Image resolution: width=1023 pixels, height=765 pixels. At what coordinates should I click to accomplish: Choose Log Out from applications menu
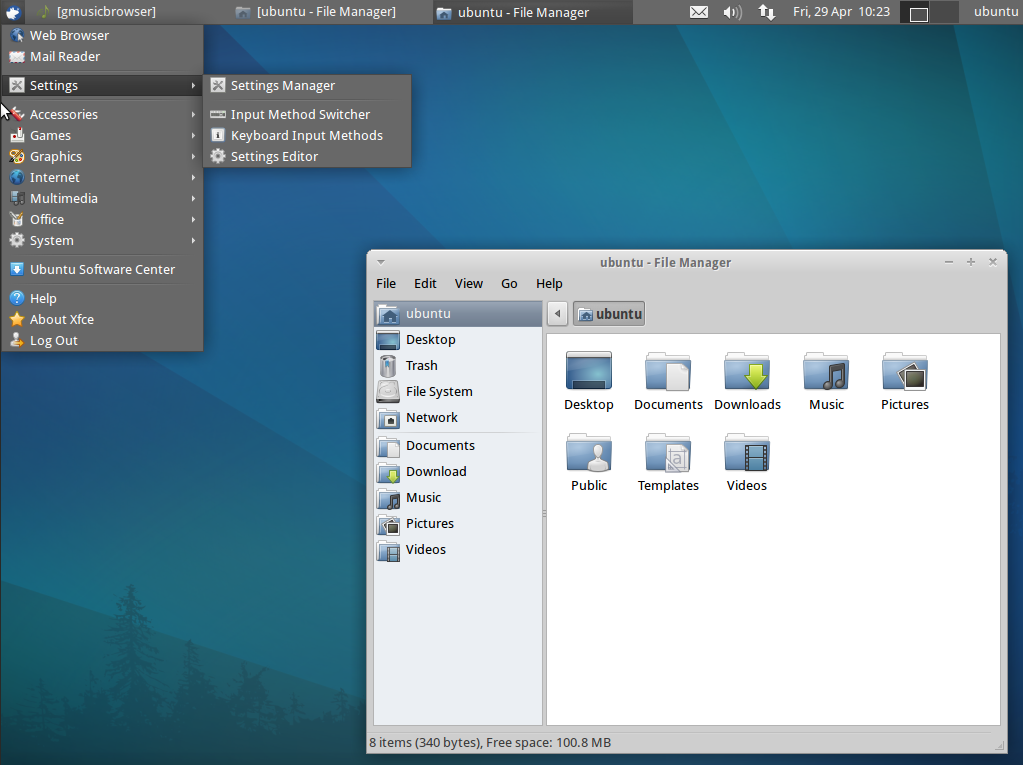[x=102, y=340]
